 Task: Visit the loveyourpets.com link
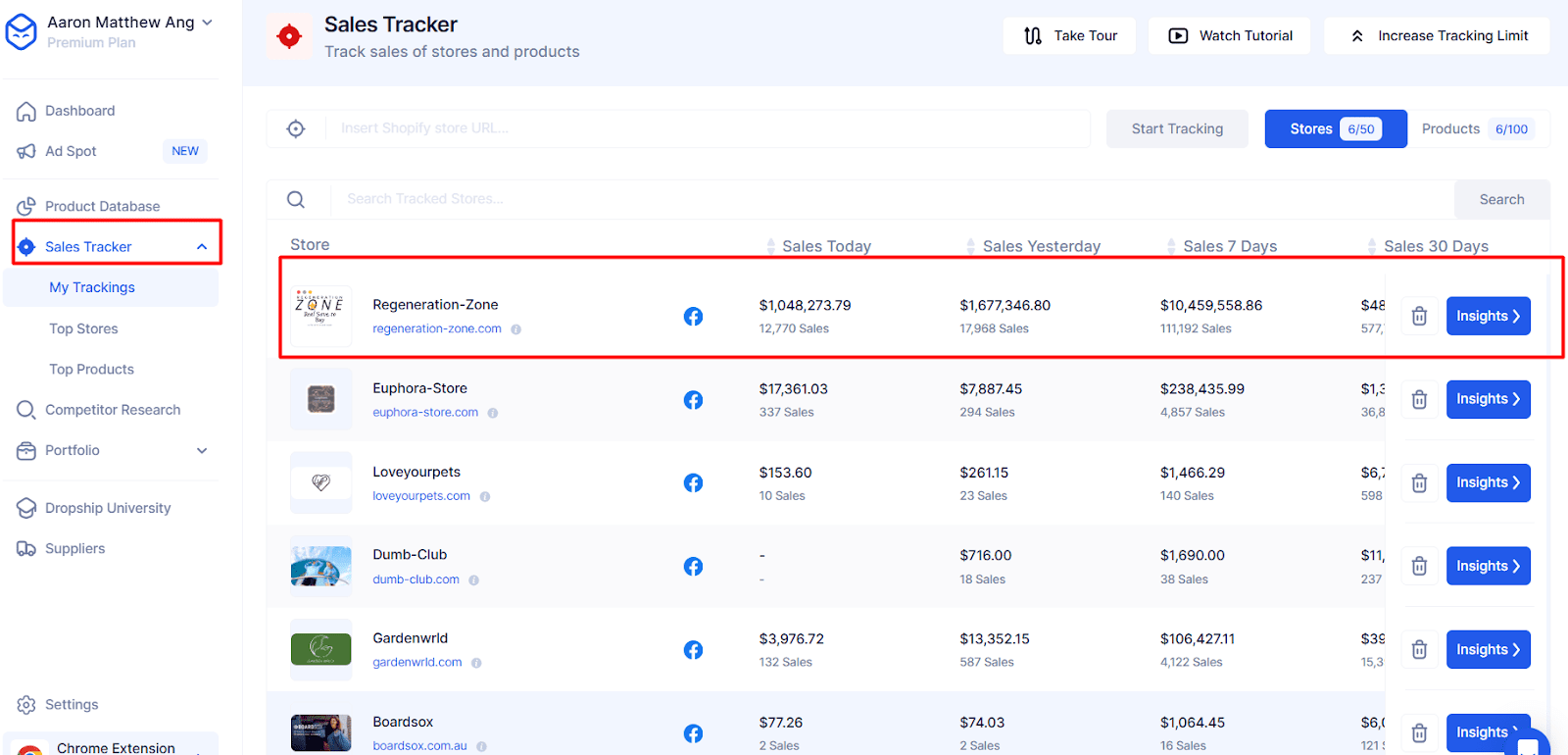coord(421,496)
